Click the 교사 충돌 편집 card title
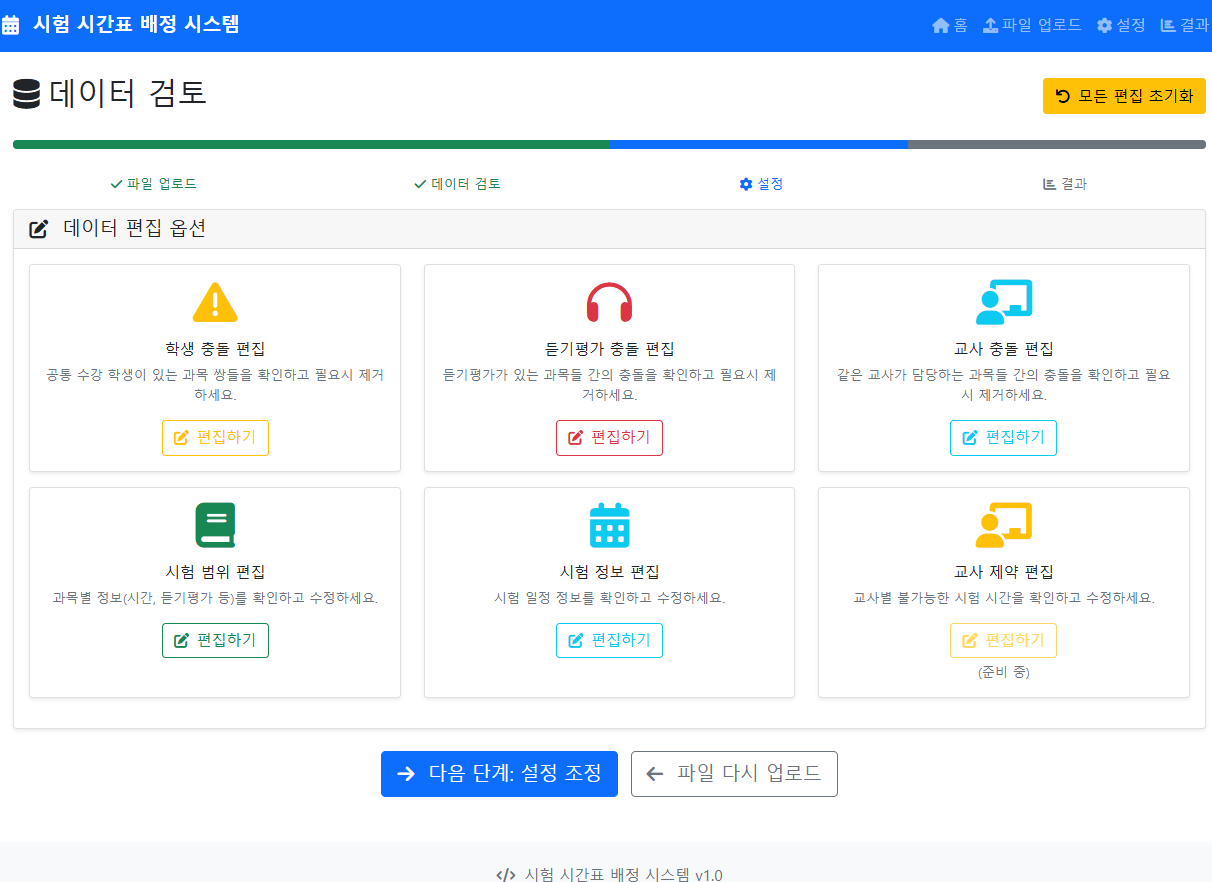The image size is (1212, 882). [1003, 349]
